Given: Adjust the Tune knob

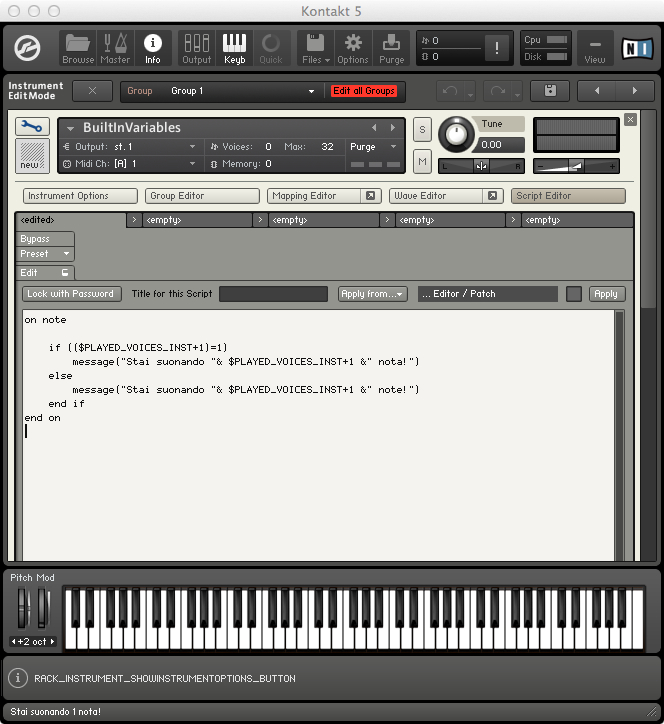Looking at the screenshot, I should [457, 133].
